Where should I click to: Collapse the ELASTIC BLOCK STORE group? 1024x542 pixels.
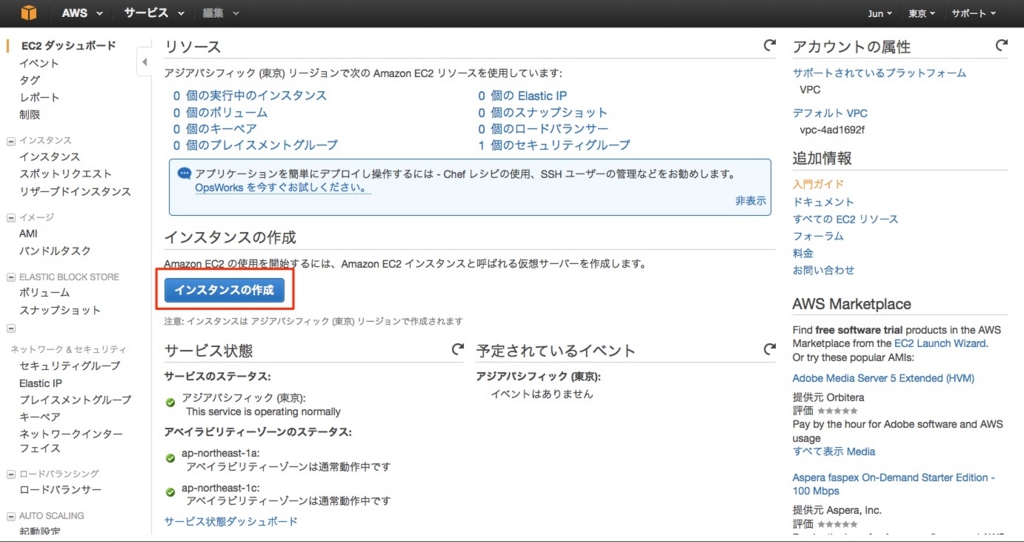11,278
